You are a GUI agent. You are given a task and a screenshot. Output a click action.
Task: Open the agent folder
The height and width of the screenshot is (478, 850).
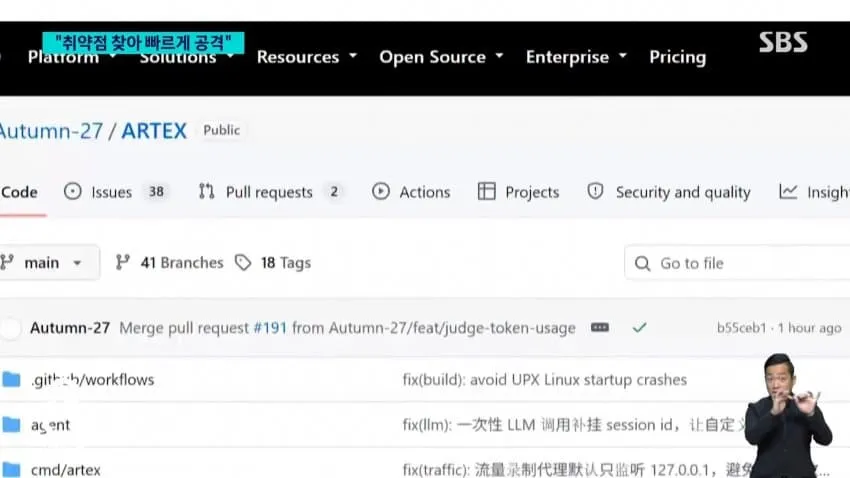[50, 425]
